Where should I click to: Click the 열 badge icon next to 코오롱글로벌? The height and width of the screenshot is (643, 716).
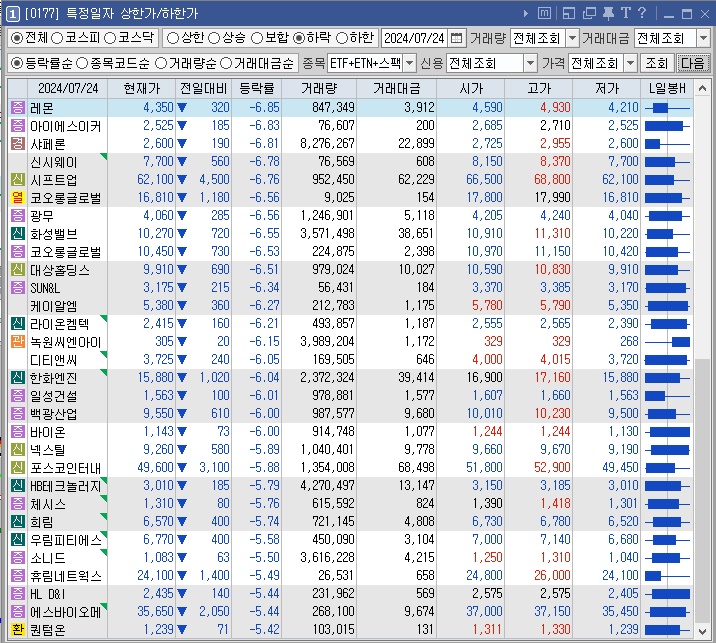18,198
